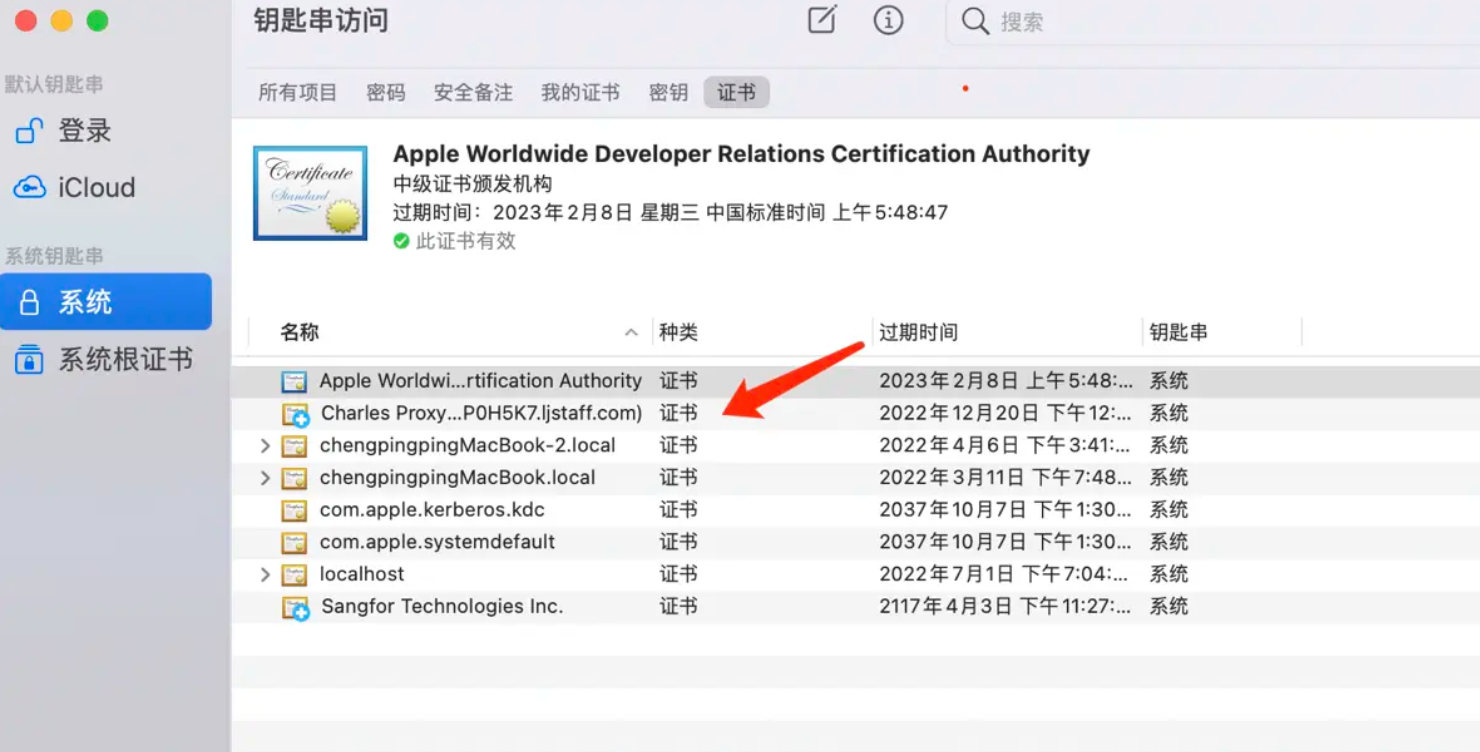This screenshot has height=752, width=1480.
Task: Select the com.apple.kerberos.kdc entry
Action: (432, 509)
